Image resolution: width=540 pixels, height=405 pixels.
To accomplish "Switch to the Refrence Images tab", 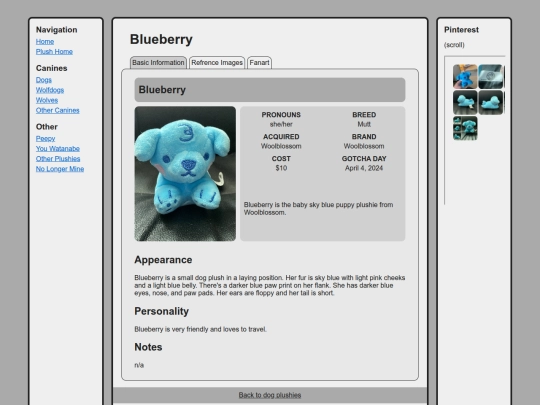I will [x=217, y=63].
